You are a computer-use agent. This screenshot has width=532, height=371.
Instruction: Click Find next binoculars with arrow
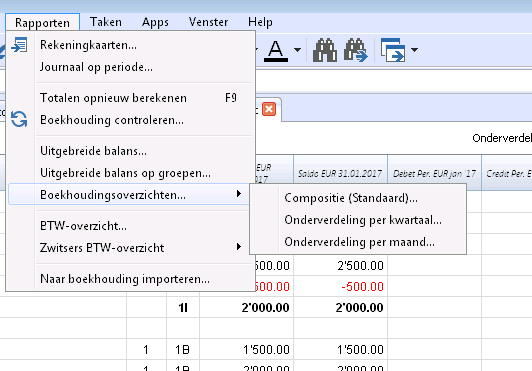(x=356, y=50)
